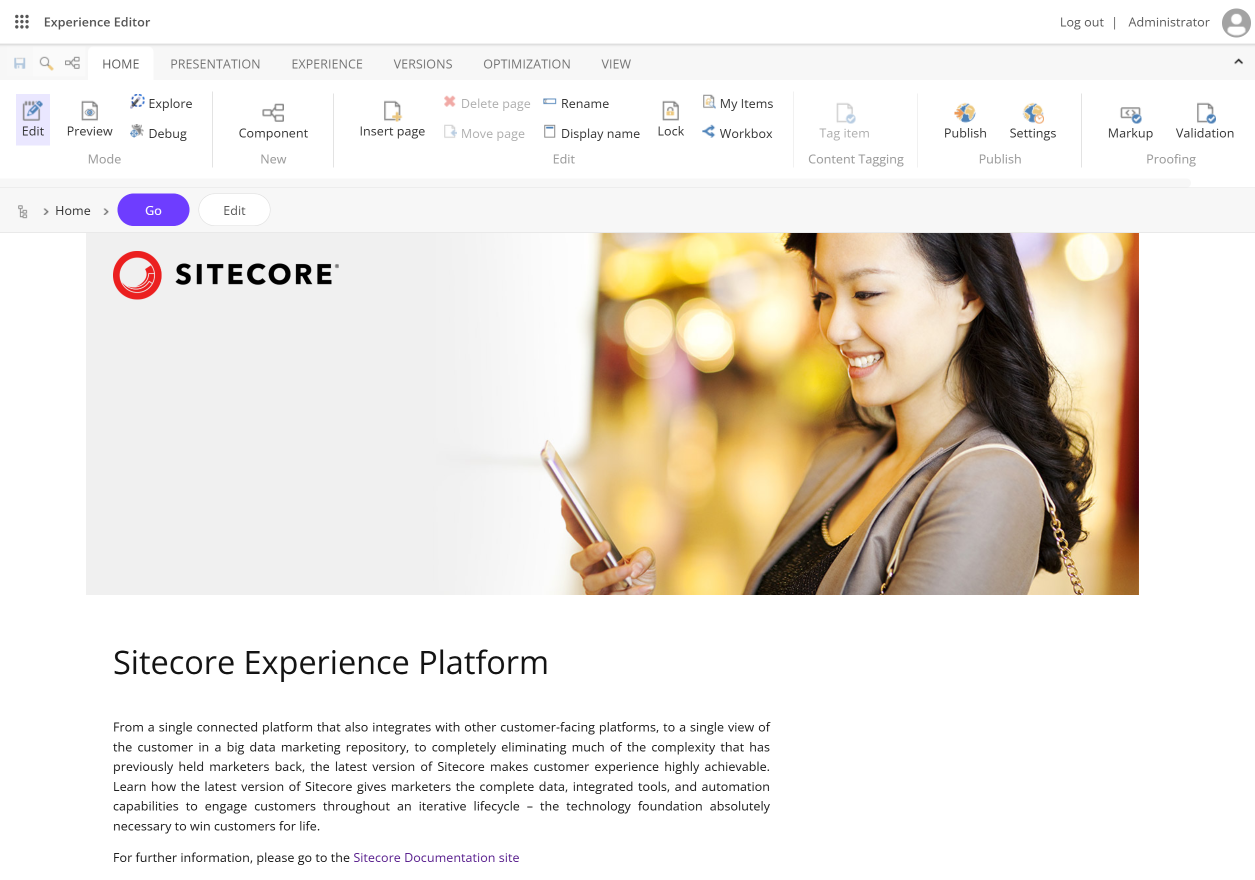Switch to the OPTIMIZATION tab
Viewport: 1255px width, 880px height.
pyautogui.click(x=527, y=64)
